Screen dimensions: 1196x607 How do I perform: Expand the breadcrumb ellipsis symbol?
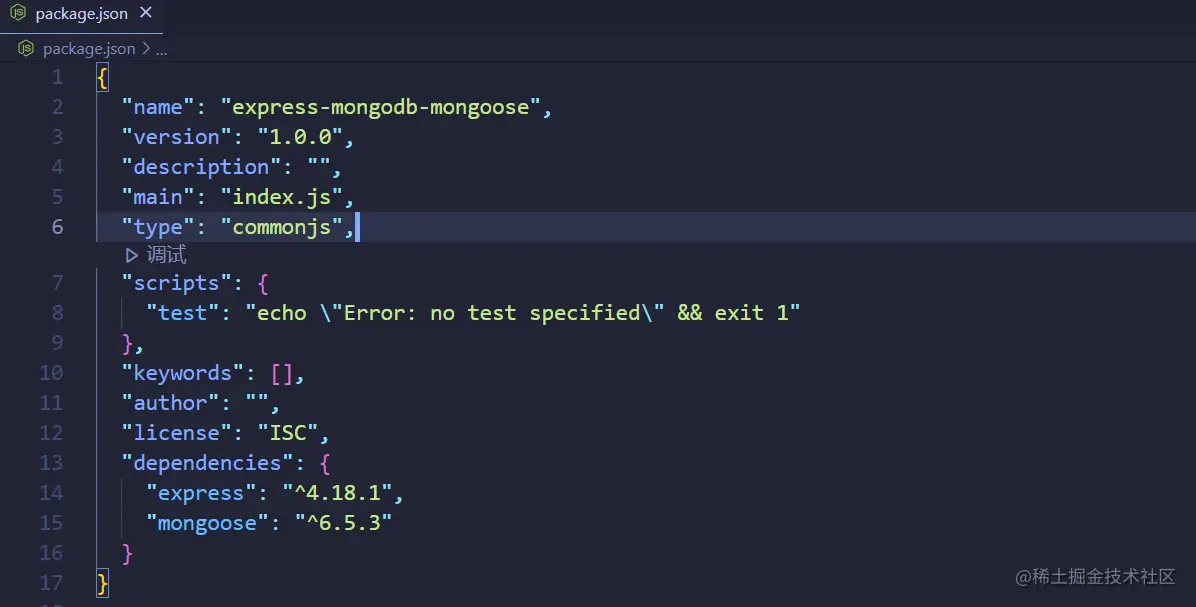click(162, 48)
